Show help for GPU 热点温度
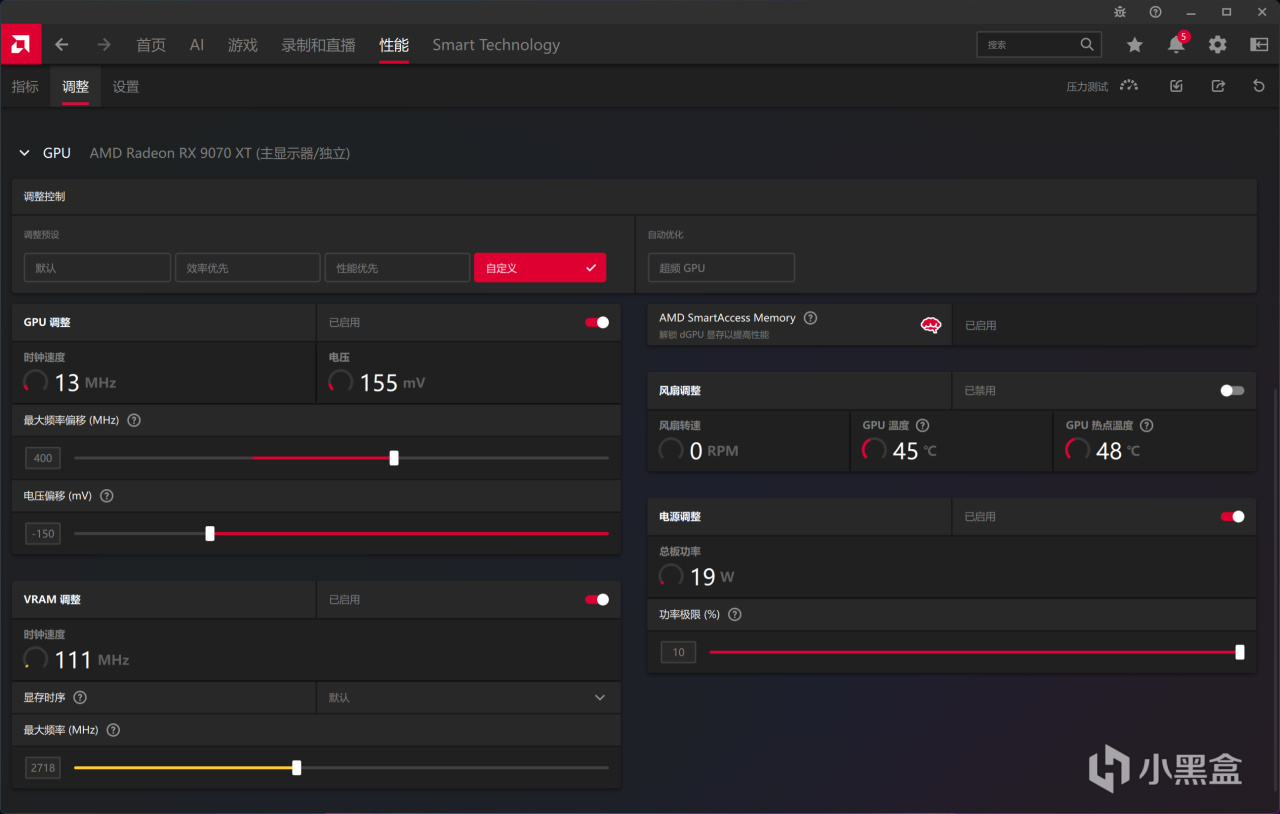 click(1146, 425)
